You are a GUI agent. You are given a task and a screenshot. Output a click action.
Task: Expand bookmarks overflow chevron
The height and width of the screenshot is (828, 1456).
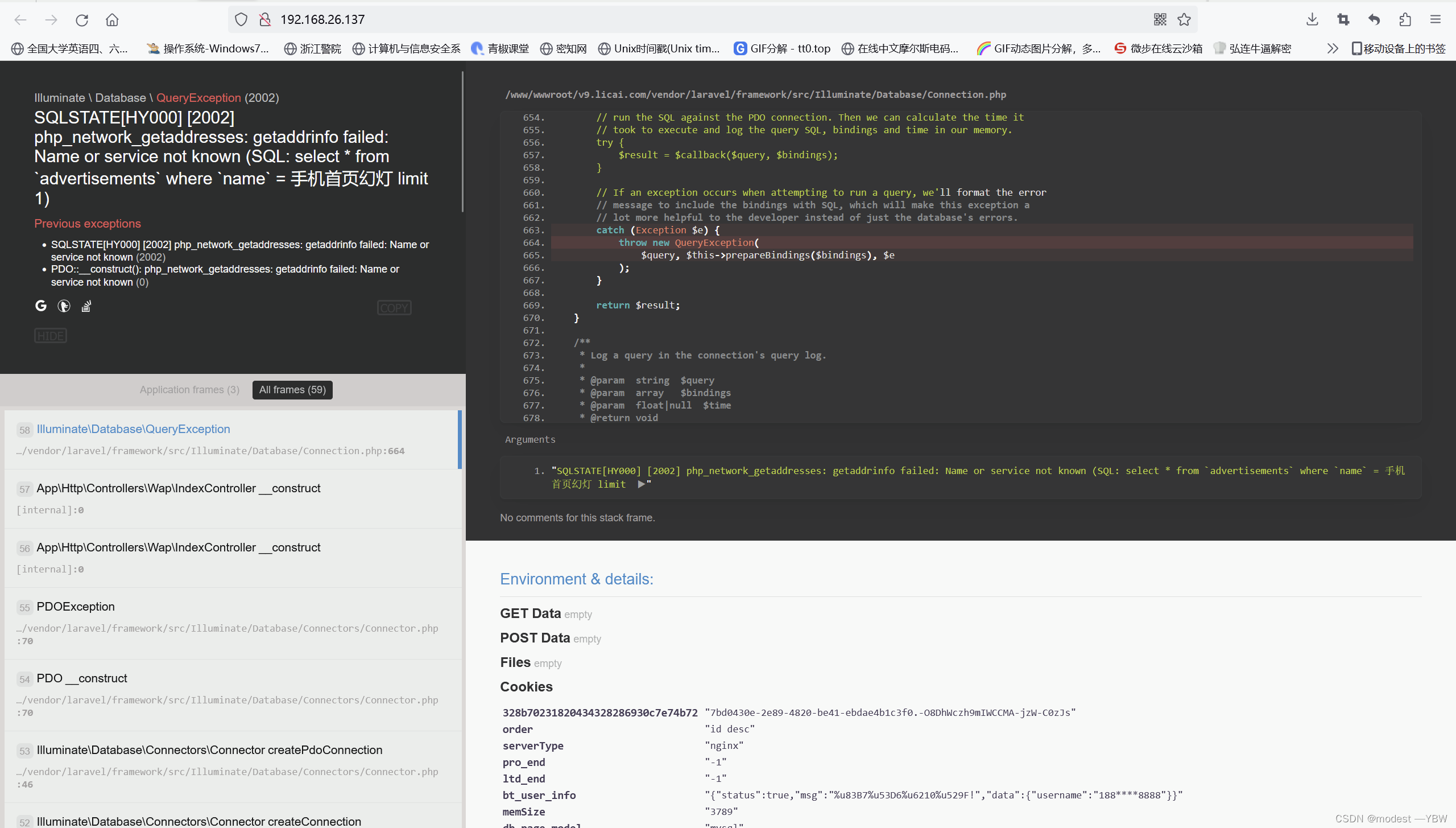(x=1333, y=49)
